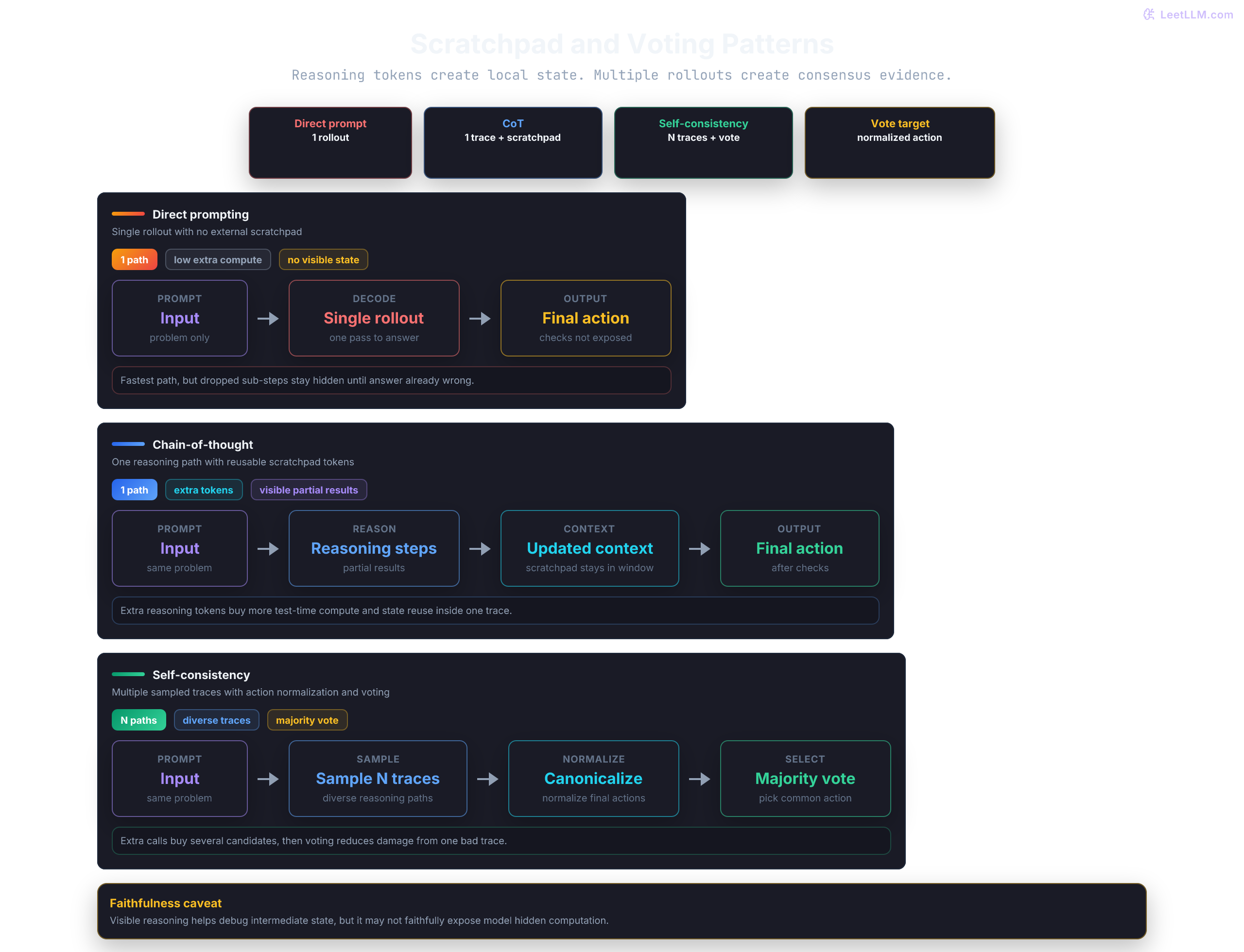Select the 'Sample N traces' box
The width and height of the screenshot is (1244, 952).
(378, 778)
